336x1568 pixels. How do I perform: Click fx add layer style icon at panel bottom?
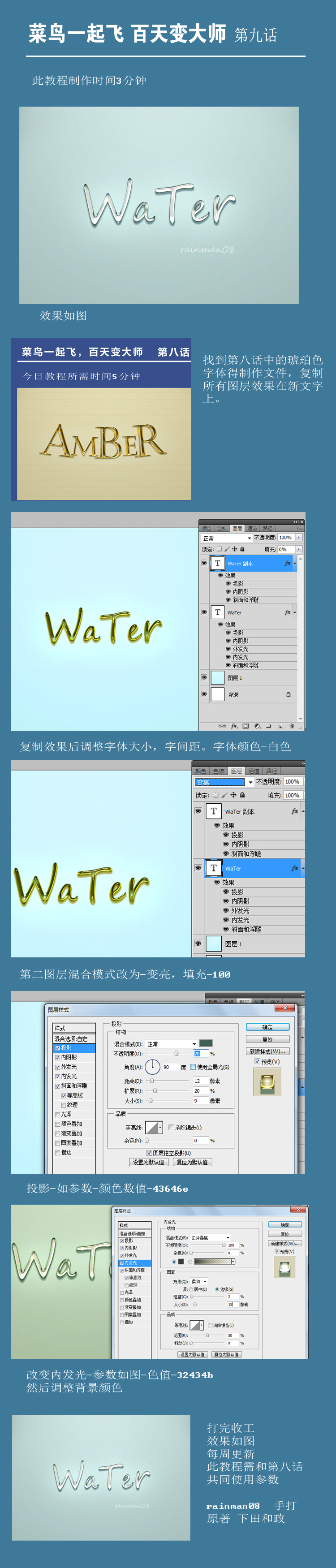point(234,726)
